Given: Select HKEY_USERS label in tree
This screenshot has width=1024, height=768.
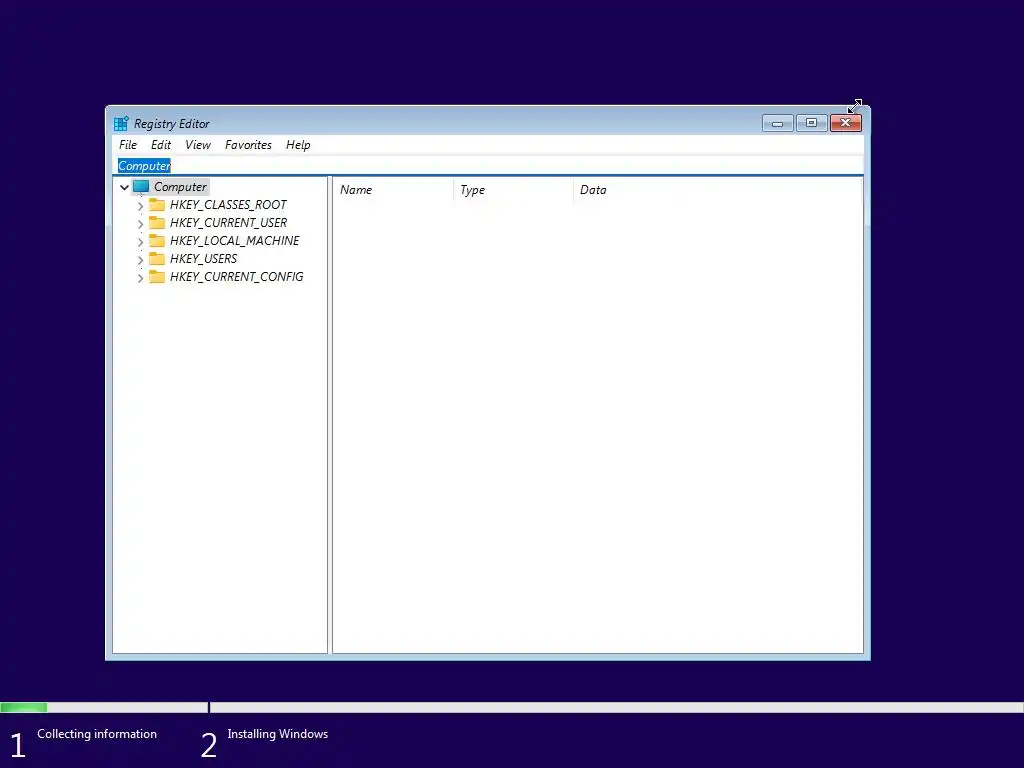Looking at the screenshot, I should 203,259.
